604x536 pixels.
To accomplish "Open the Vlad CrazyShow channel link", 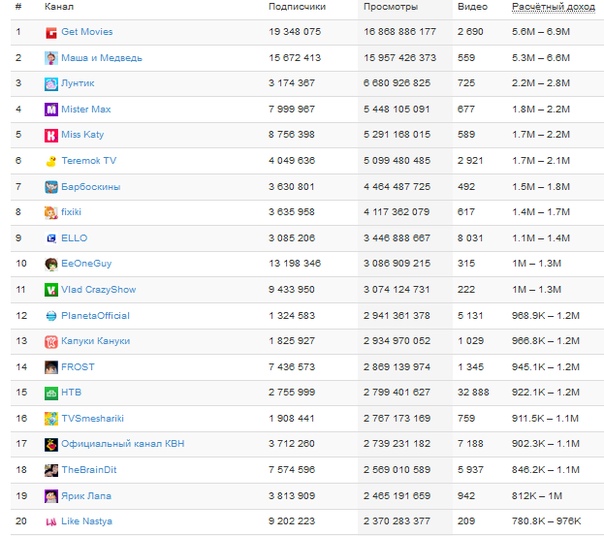I will (x=99, y=290).
